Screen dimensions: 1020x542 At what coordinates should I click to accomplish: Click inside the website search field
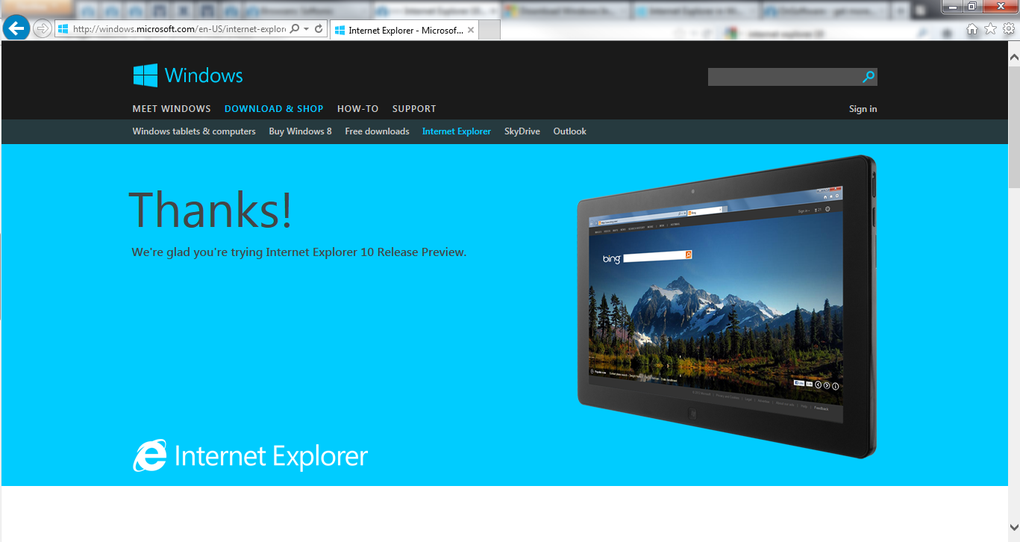tap(784, 77)
